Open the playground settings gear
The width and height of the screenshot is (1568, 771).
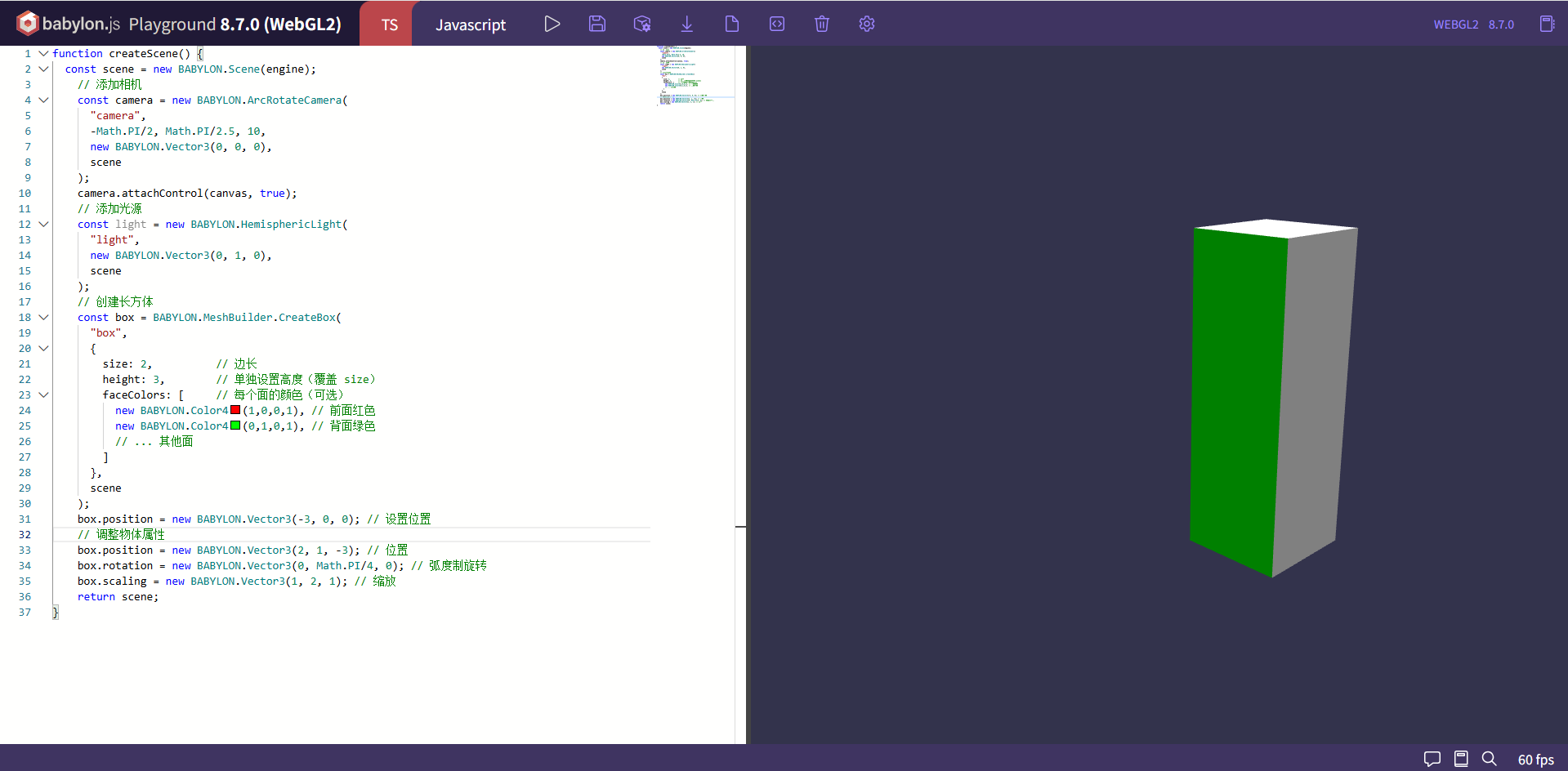point(867,25)
